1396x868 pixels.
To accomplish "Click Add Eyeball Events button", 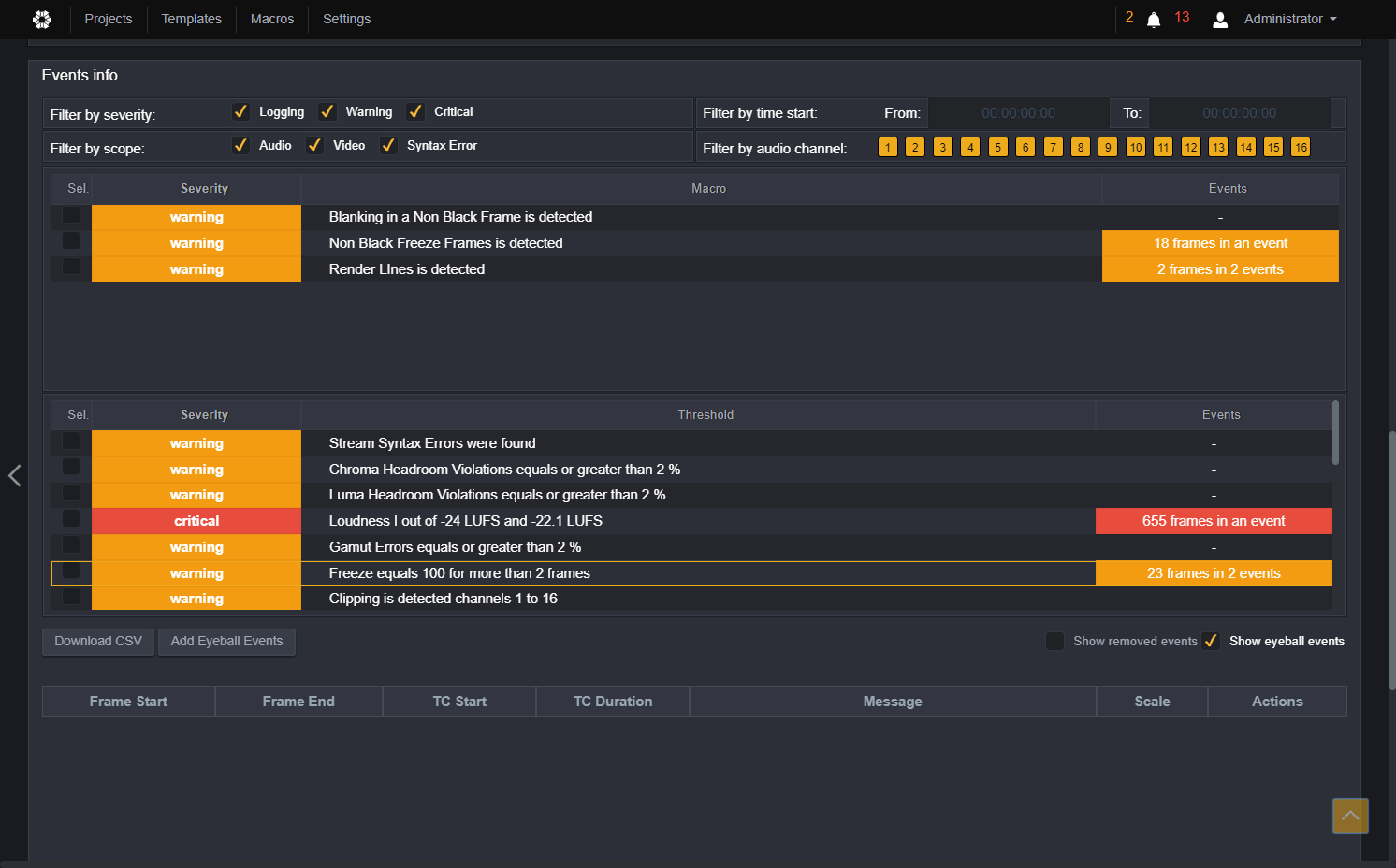I will pyautogui.click(x=226, y=641).
